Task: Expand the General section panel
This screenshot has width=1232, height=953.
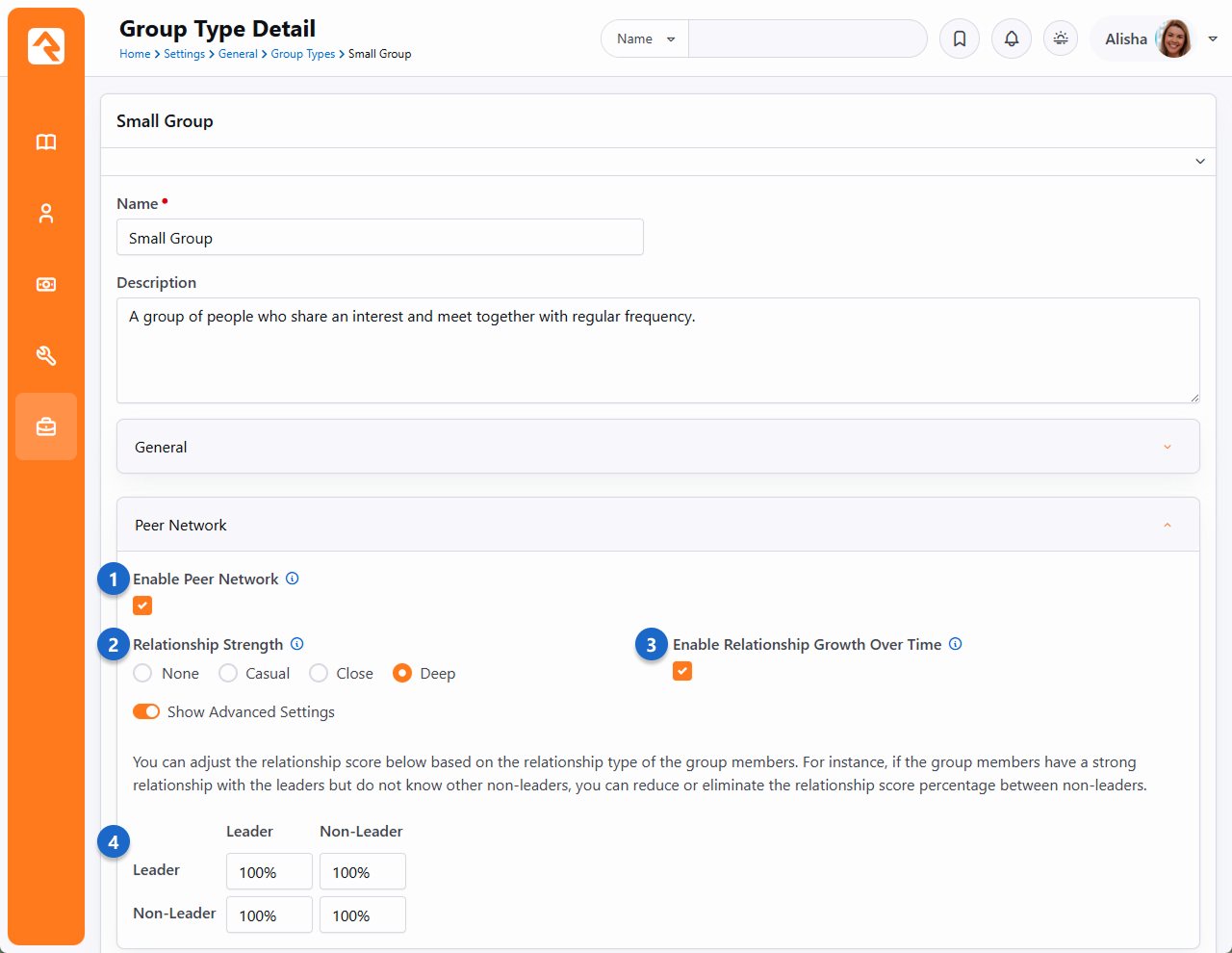Action: point(657,447)
